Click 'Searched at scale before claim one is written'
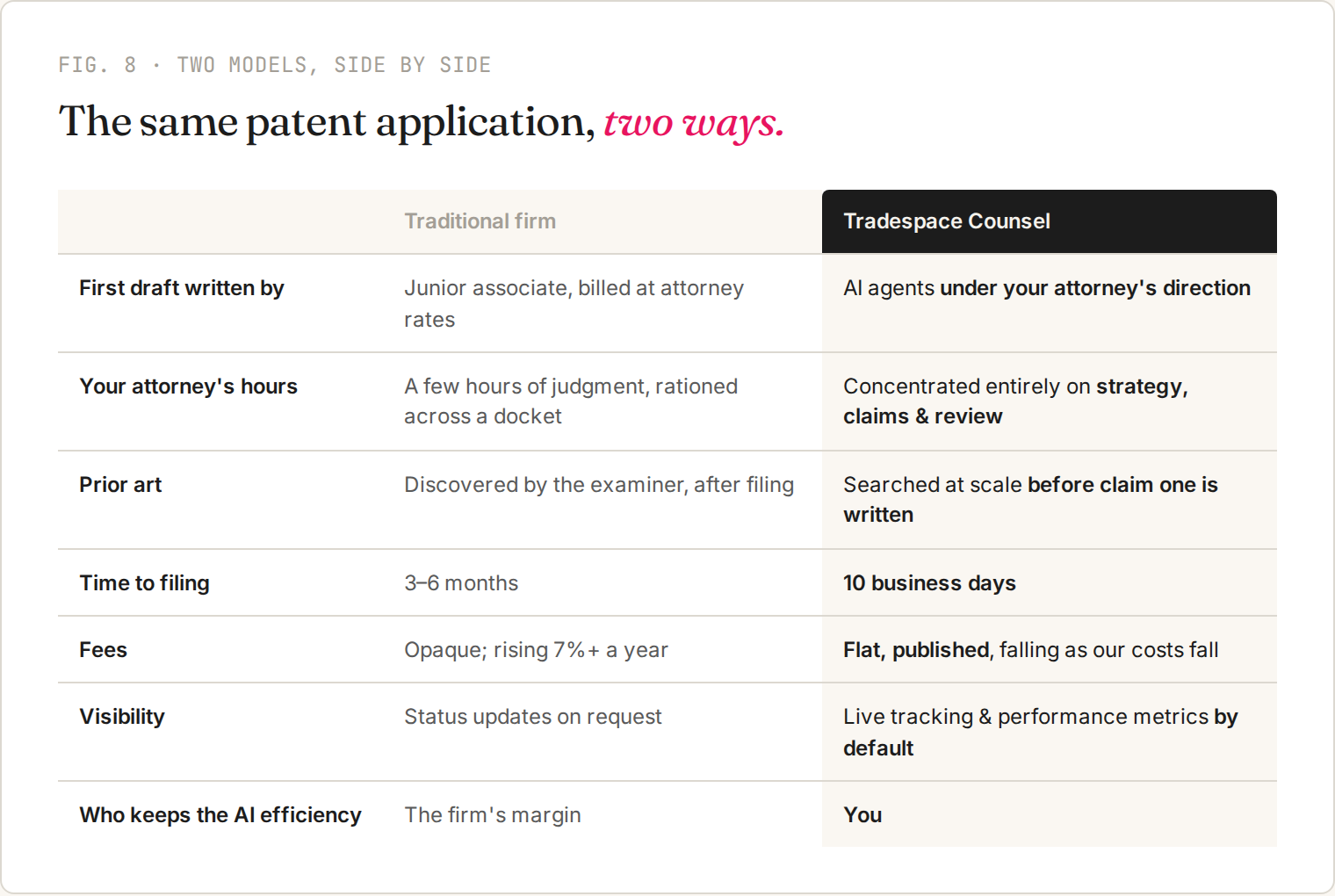Screen dimensions: 1335x896 point(1030,500)
